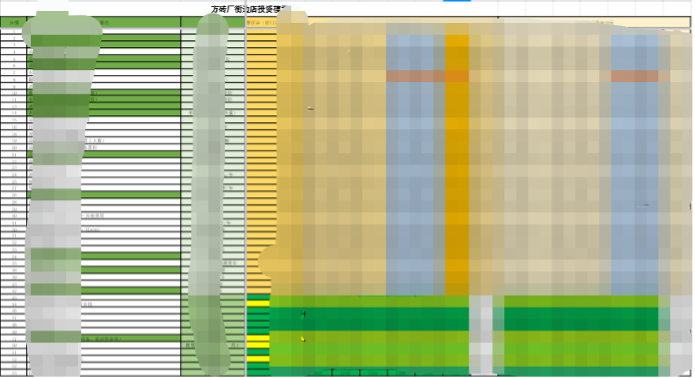Click the 分类 header cell at top-left
Screen dimensions: 695x378
(x=14, y=22)
